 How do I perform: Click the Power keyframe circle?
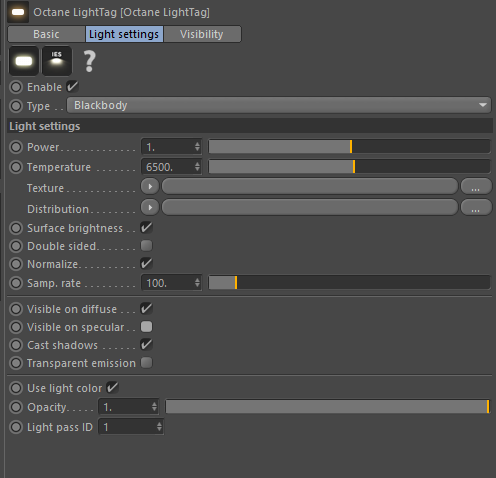[x=16, y=147]
